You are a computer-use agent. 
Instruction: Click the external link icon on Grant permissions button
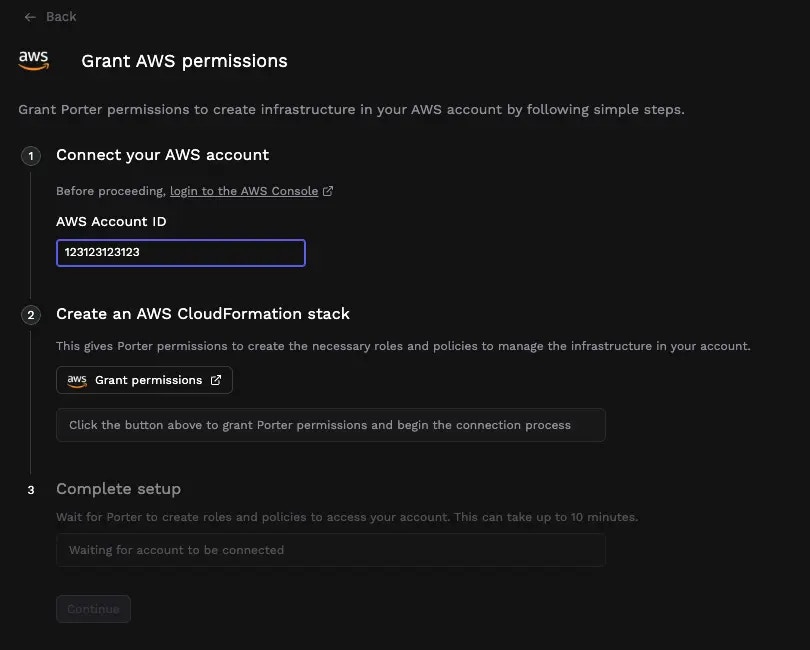(x=216, y=380)
